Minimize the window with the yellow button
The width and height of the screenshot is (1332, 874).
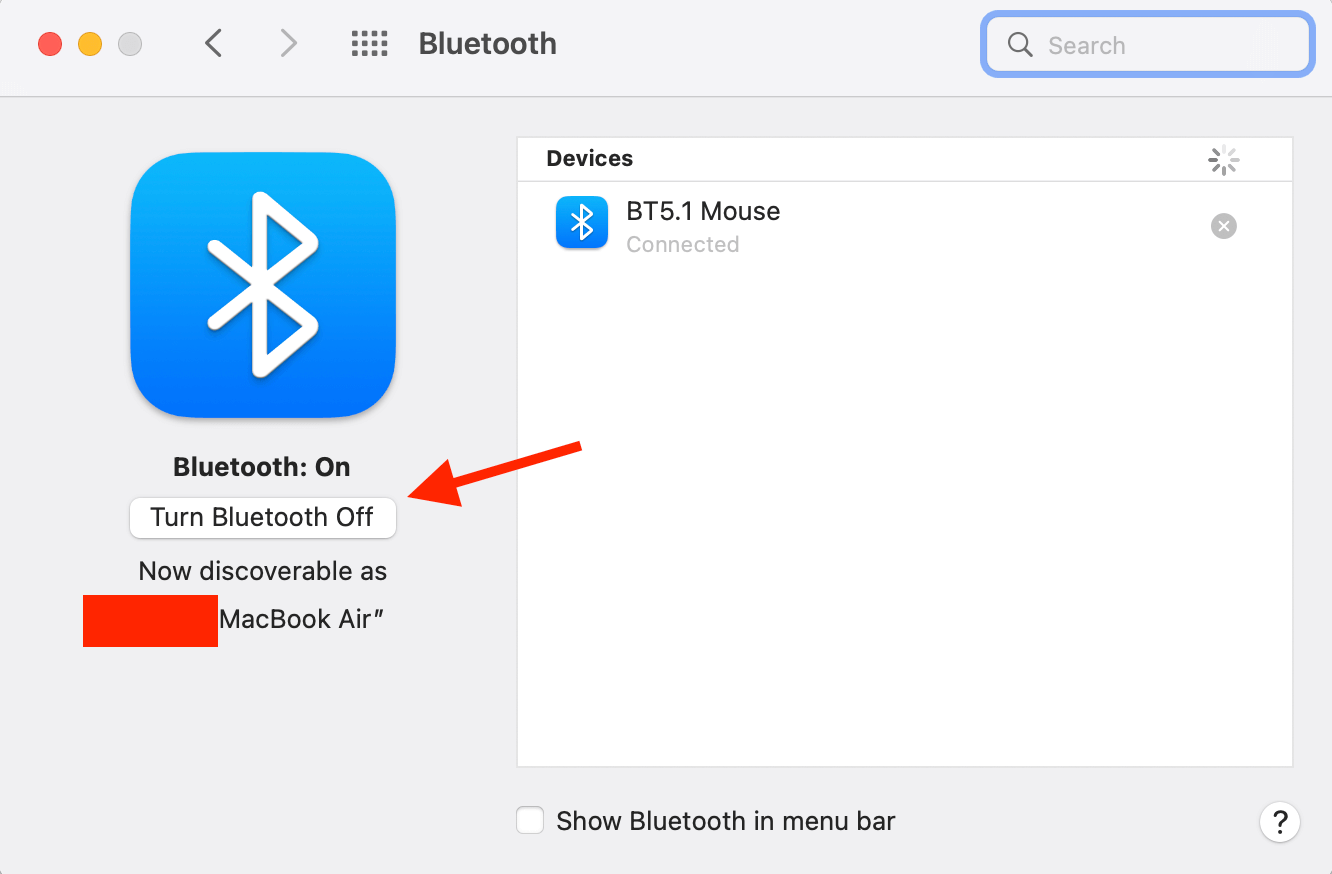90,44
